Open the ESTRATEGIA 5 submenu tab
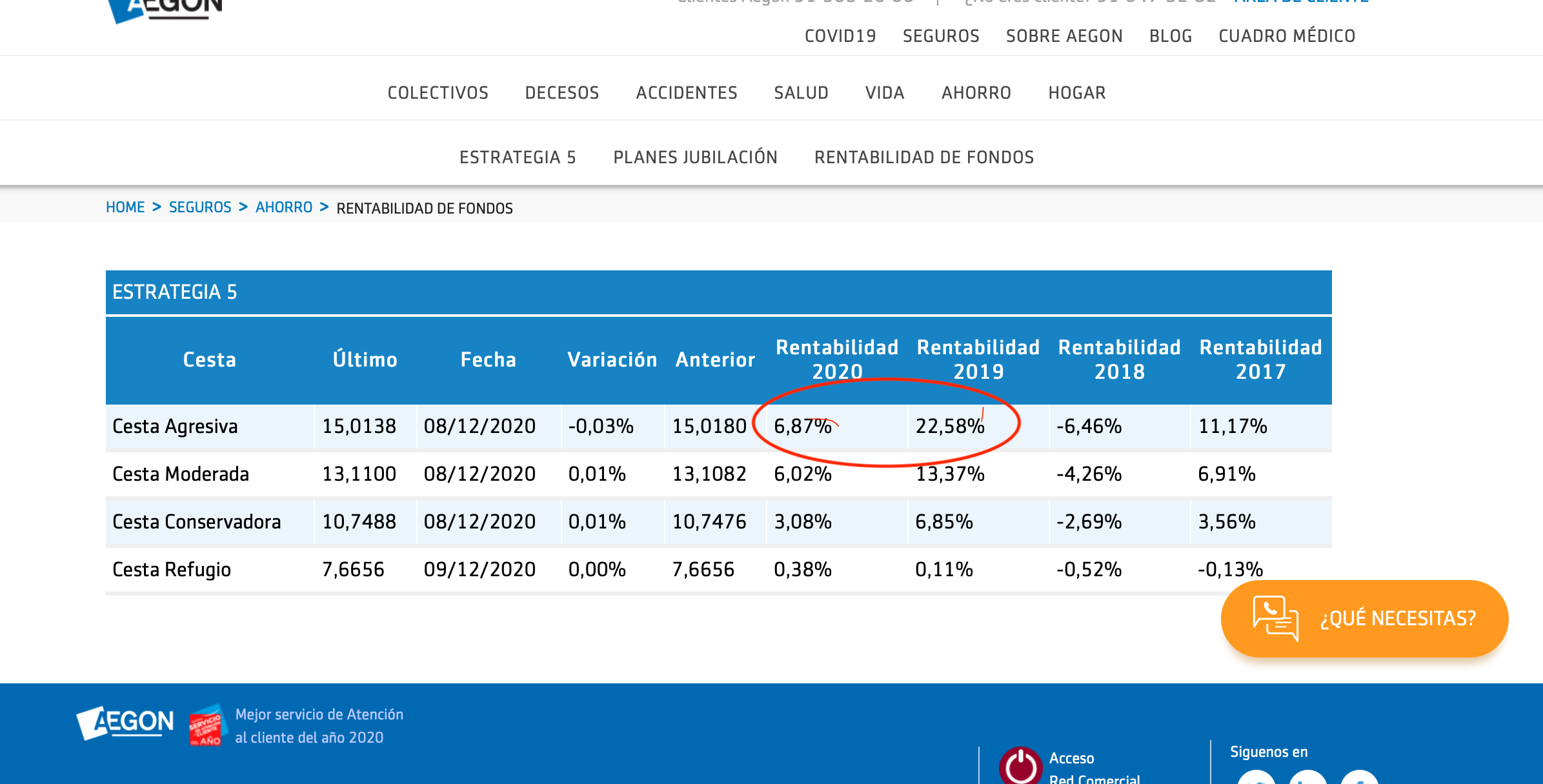 tap(518, 157)
